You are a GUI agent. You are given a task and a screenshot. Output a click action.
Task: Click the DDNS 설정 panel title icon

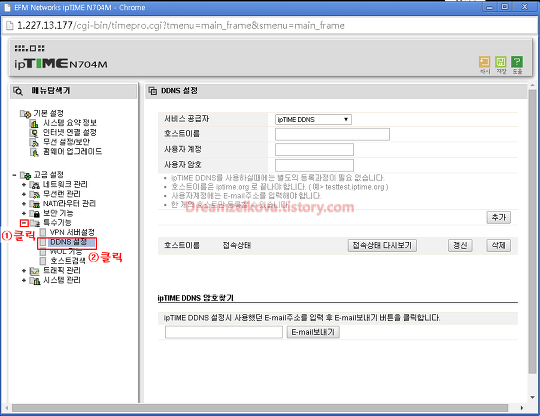click(x=153, y=91)
